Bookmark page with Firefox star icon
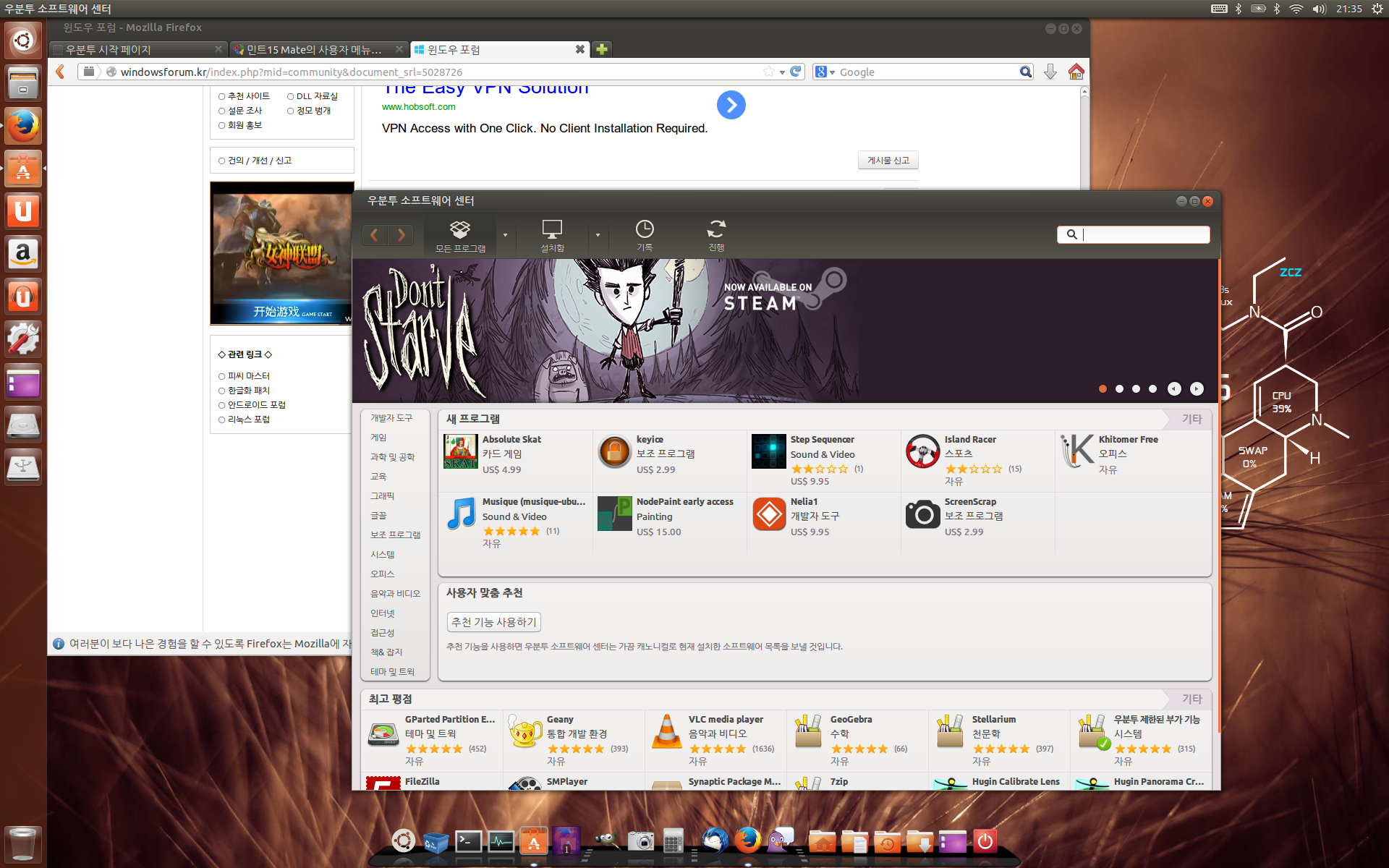The height and width of the screenshot is (868, 1389). point(768,72)
